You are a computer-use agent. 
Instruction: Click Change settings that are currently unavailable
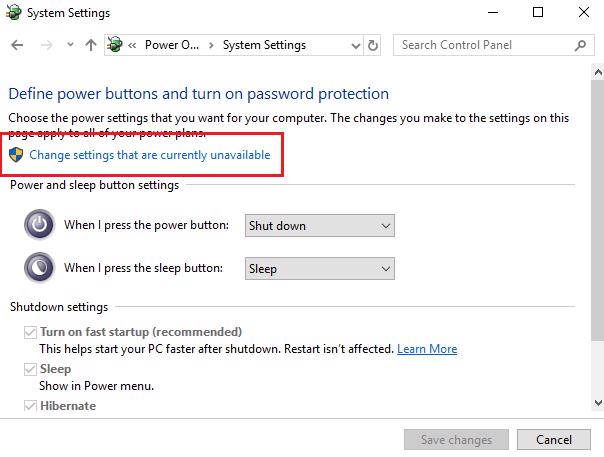point(150,155)
